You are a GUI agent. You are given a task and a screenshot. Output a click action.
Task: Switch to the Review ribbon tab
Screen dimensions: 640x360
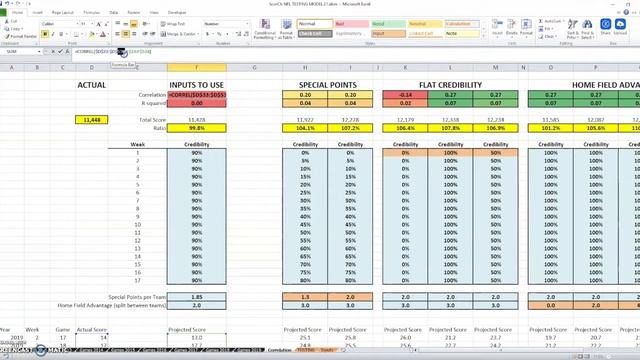click(133, 13)
